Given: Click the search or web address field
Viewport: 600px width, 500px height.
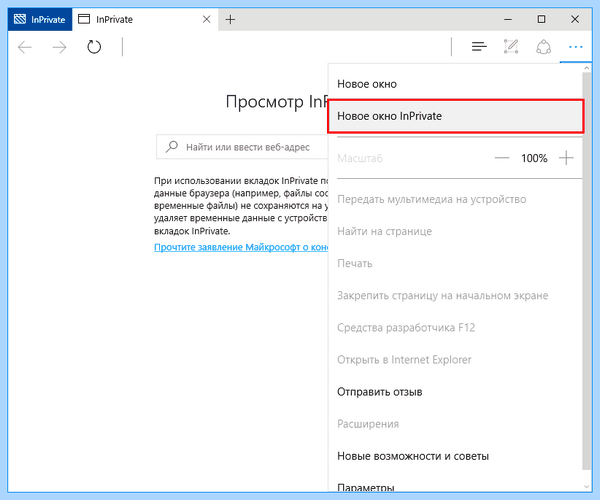Looking at the screenshot, I should click(x=242, y=147).
